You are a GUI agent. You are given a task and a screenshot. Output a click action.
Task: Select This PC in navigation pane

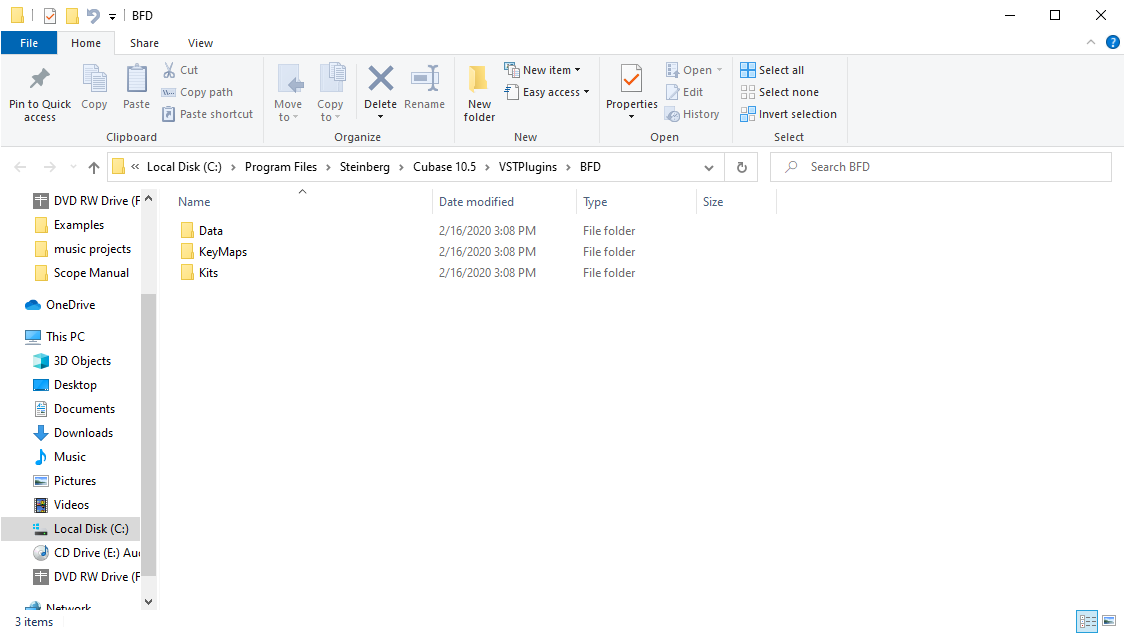(x=55, y=336)
